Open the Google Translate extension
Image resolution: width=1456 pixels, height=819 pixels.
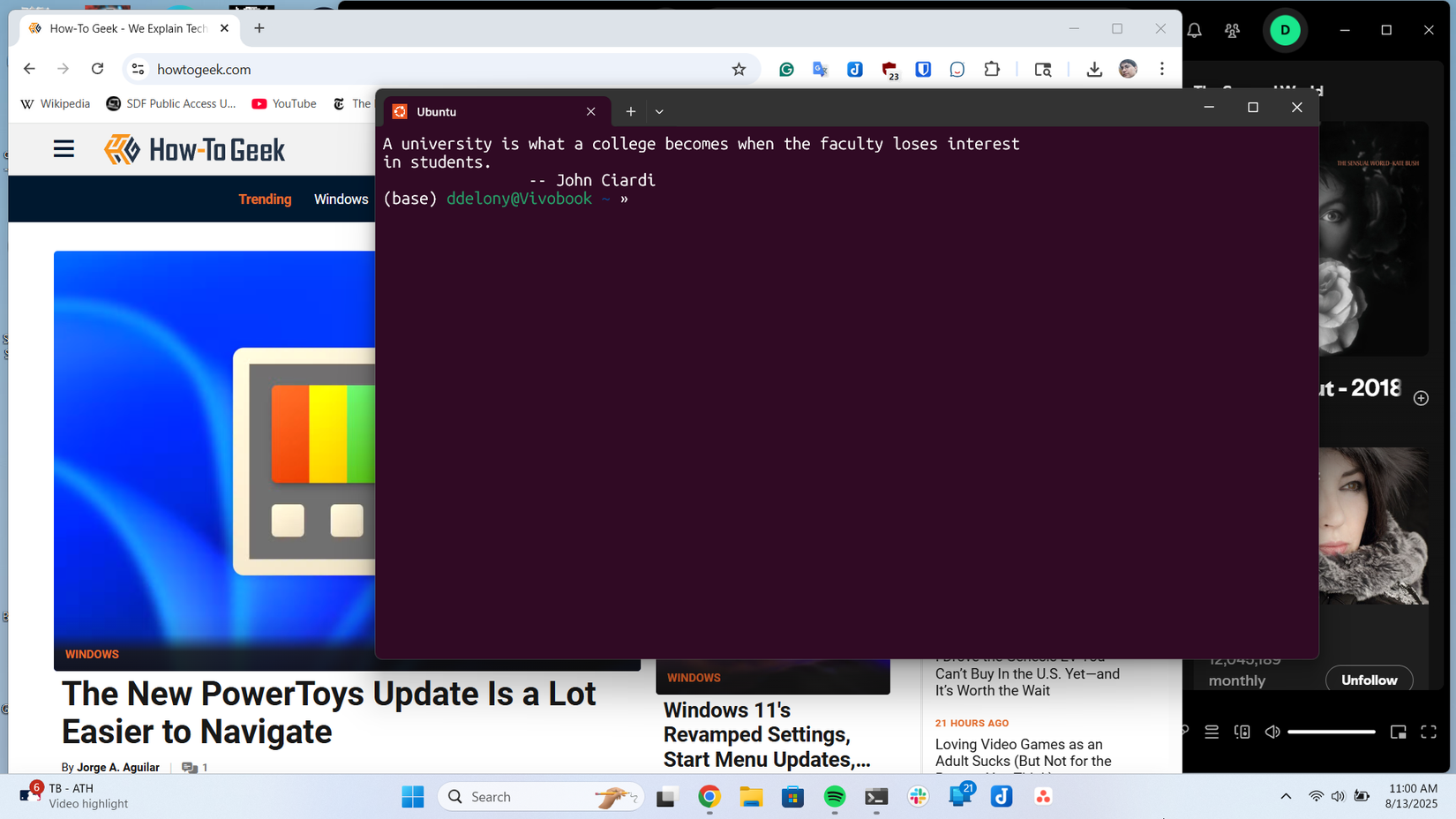[x=820, y=69]
